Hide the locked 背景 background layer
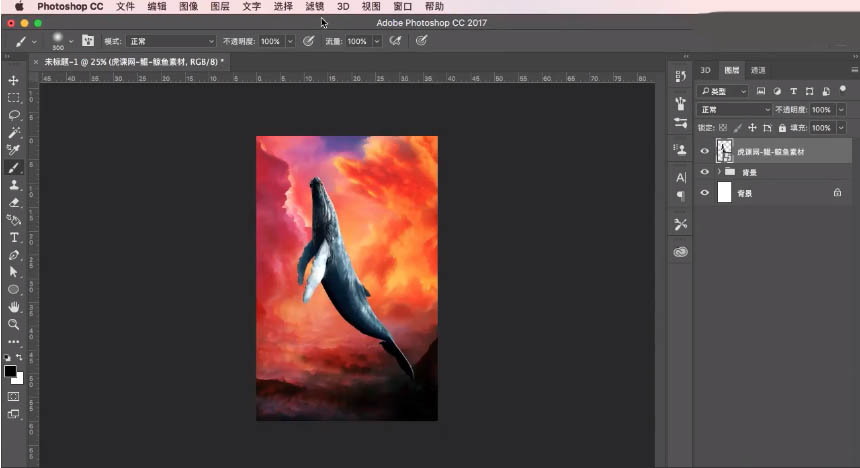The width and height of the screenshot is (860, 468). (x=705, y=193)
